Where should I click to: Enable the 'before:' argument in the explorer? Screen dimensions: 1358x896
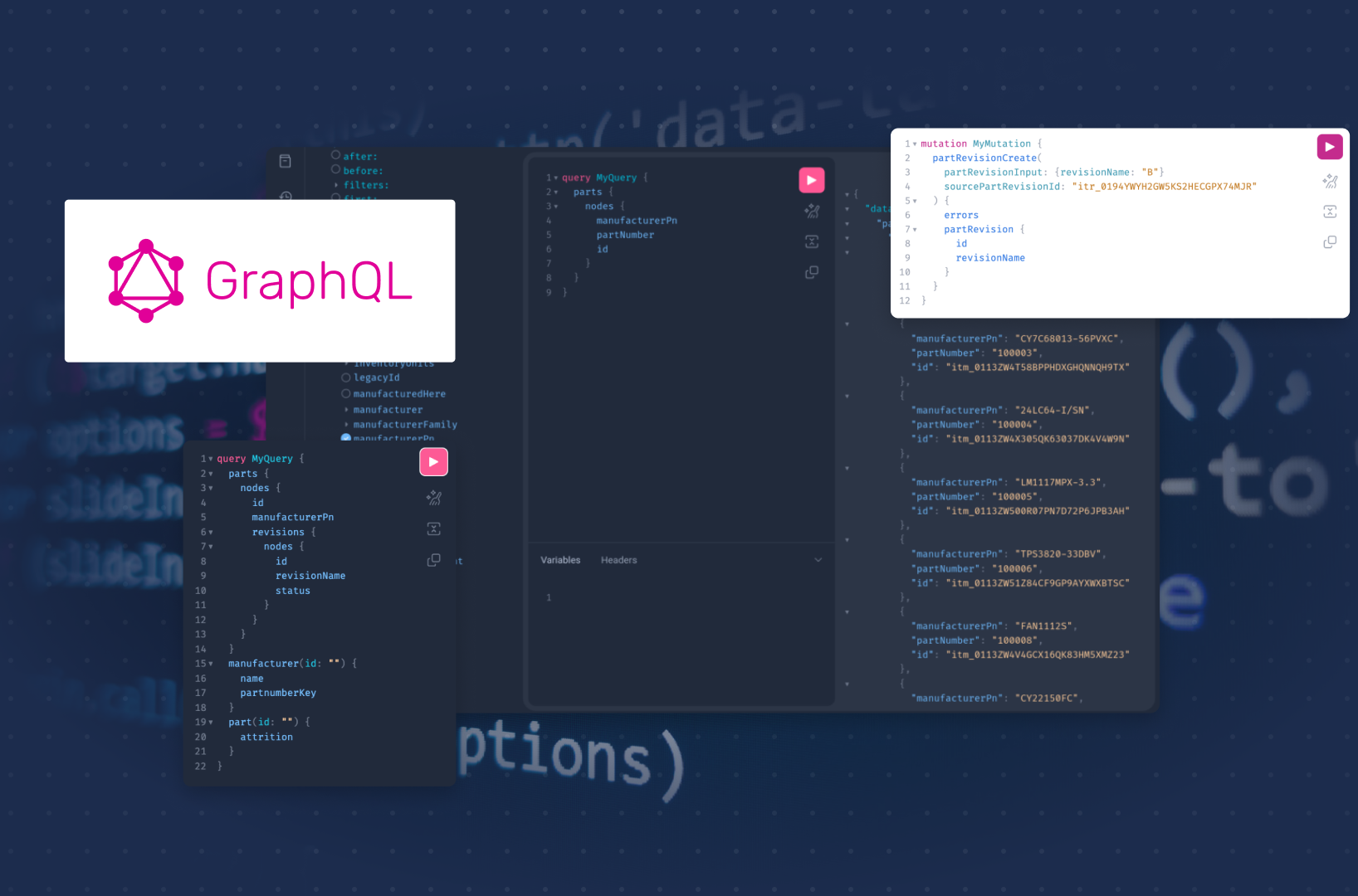click(x=335, y=169)
